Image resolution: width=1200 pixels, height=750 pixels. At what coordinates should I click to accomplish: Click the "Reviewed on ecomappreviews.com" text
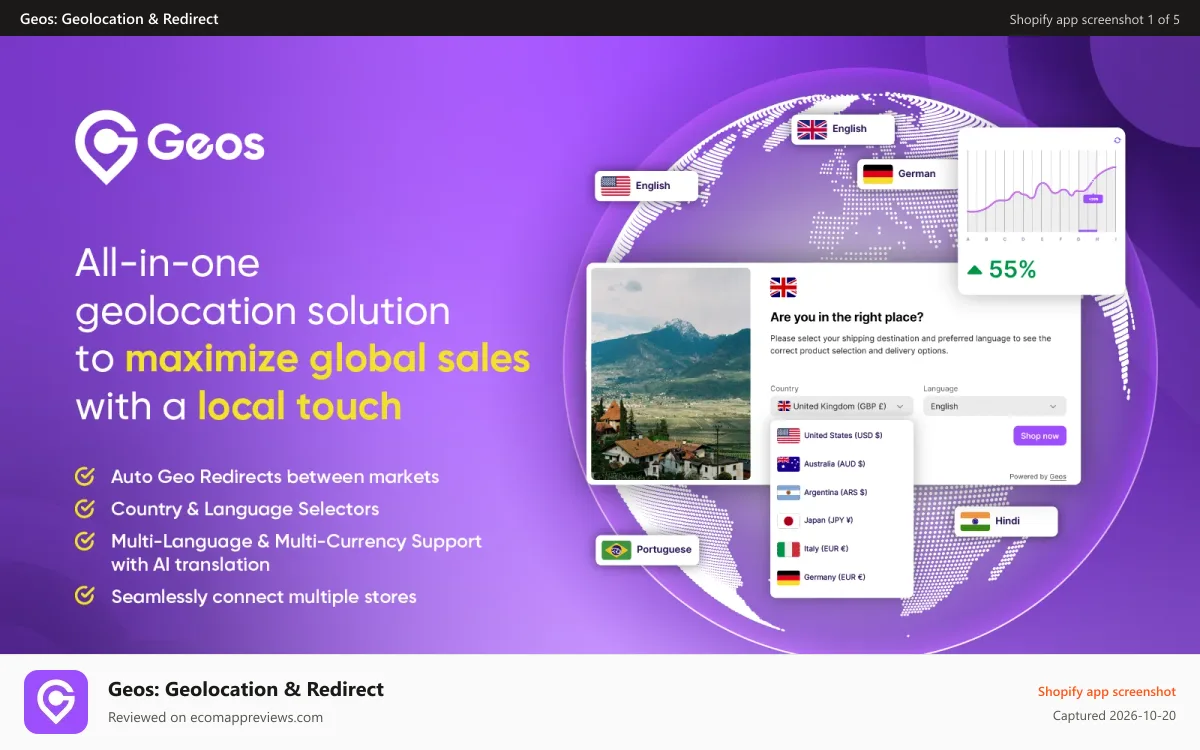pos(215,717)
